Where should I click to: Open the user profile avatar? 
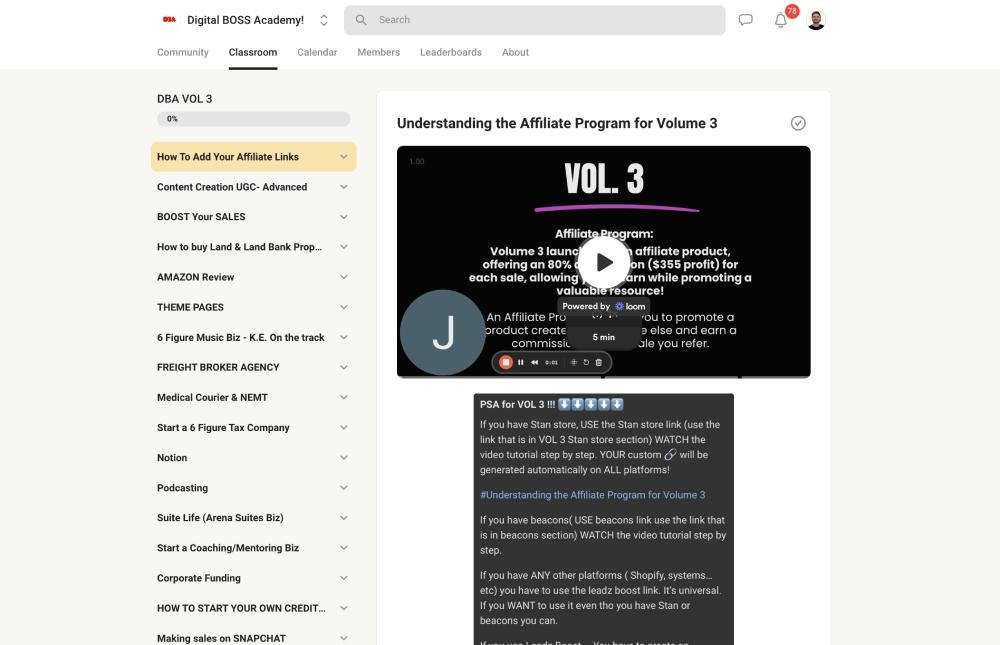[816, 20]
